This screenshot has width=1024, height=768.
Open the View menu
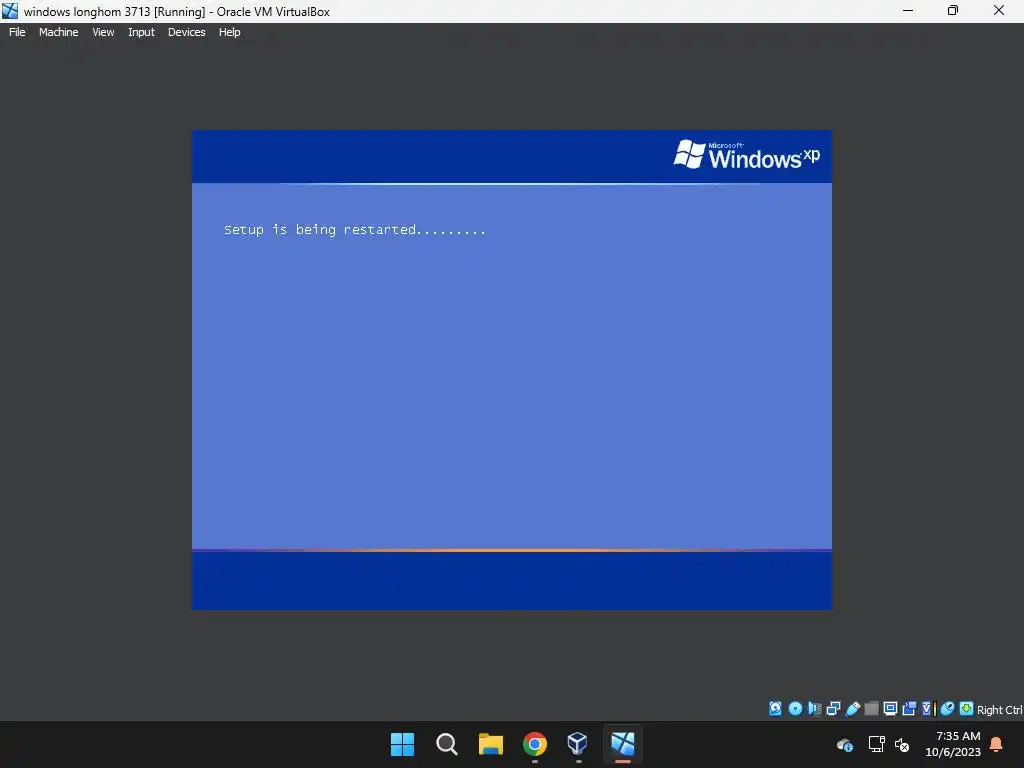pyautogui.click(x=103, y=32)
